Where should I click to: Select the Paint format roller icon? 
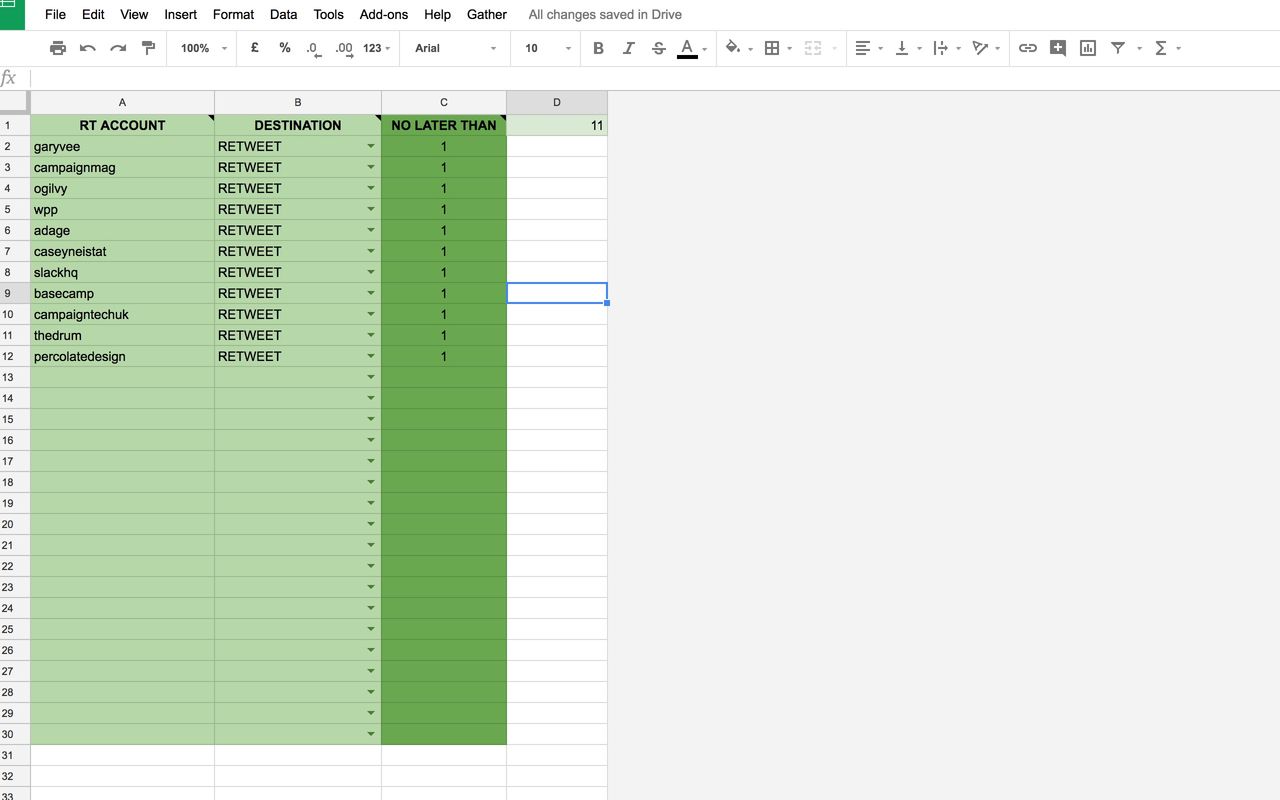coord(148,48)
